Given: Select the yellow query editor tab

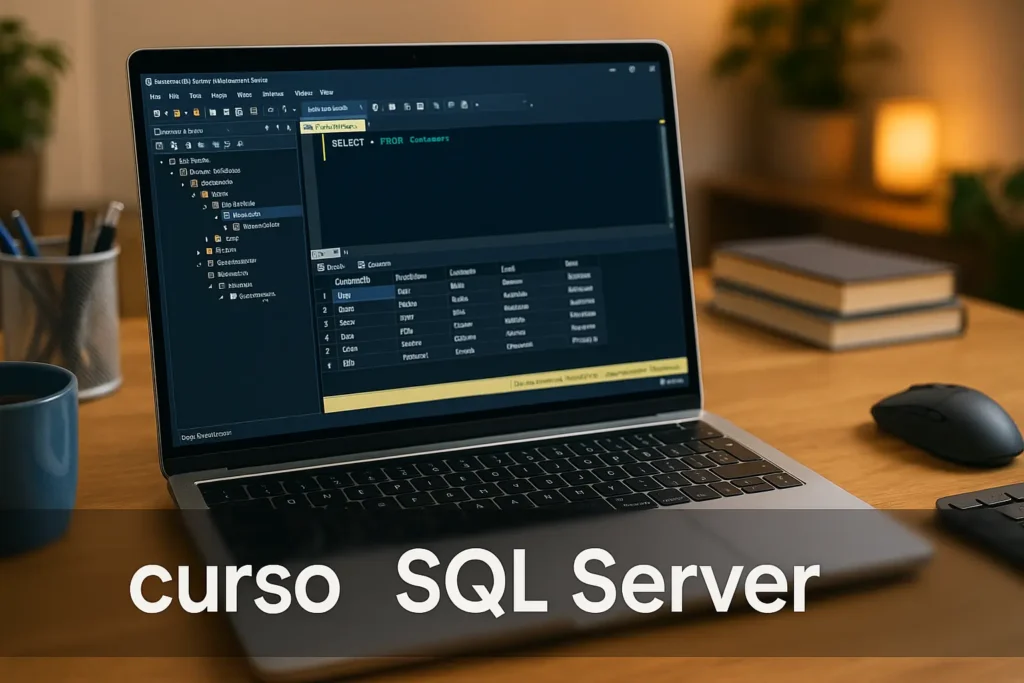Looking at the screenshot, I should tap(333, 126).
